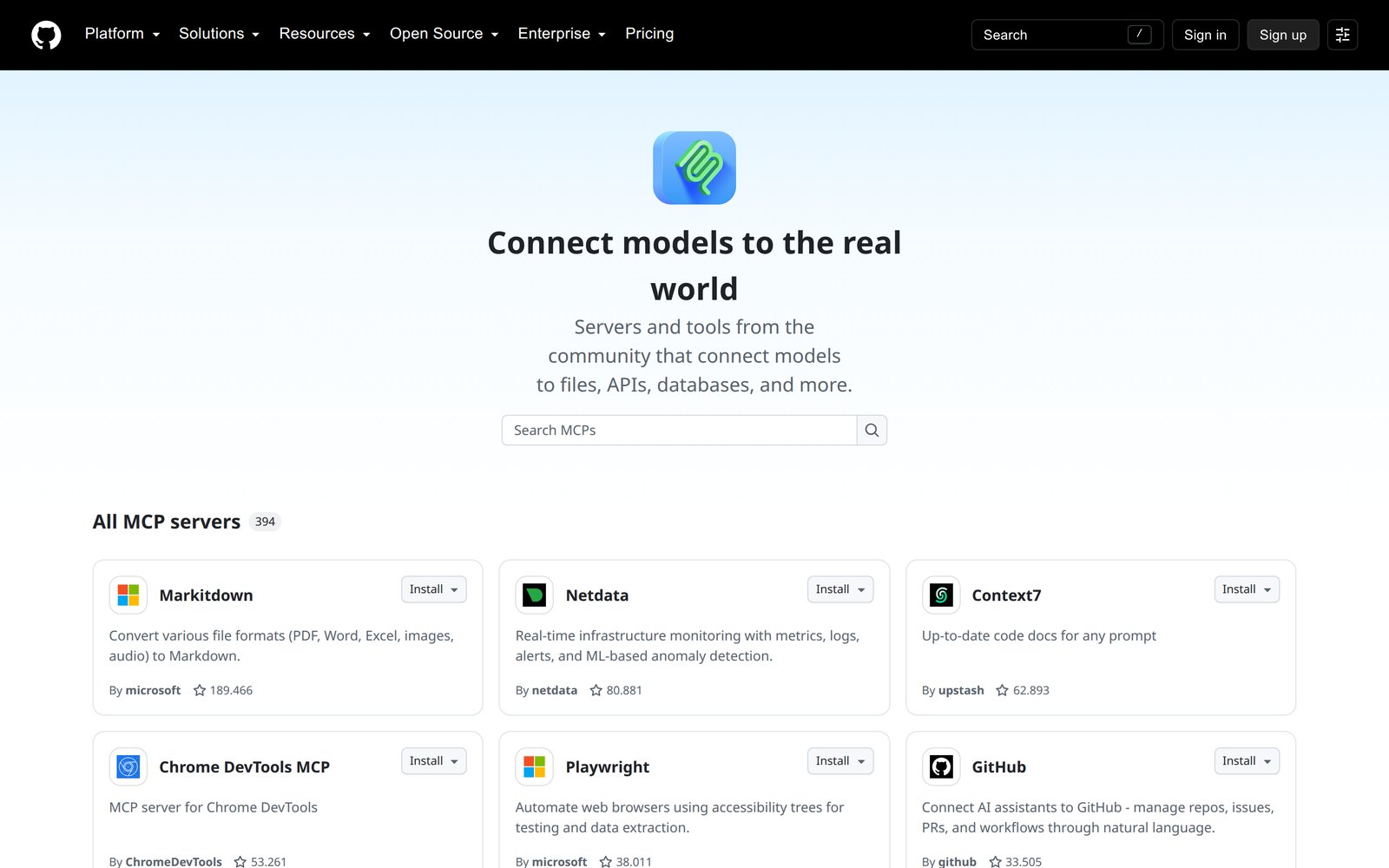This screenshot has height=868, width=1389.
Task: Expand the Enterprise menu
Action: click(562, 34)
